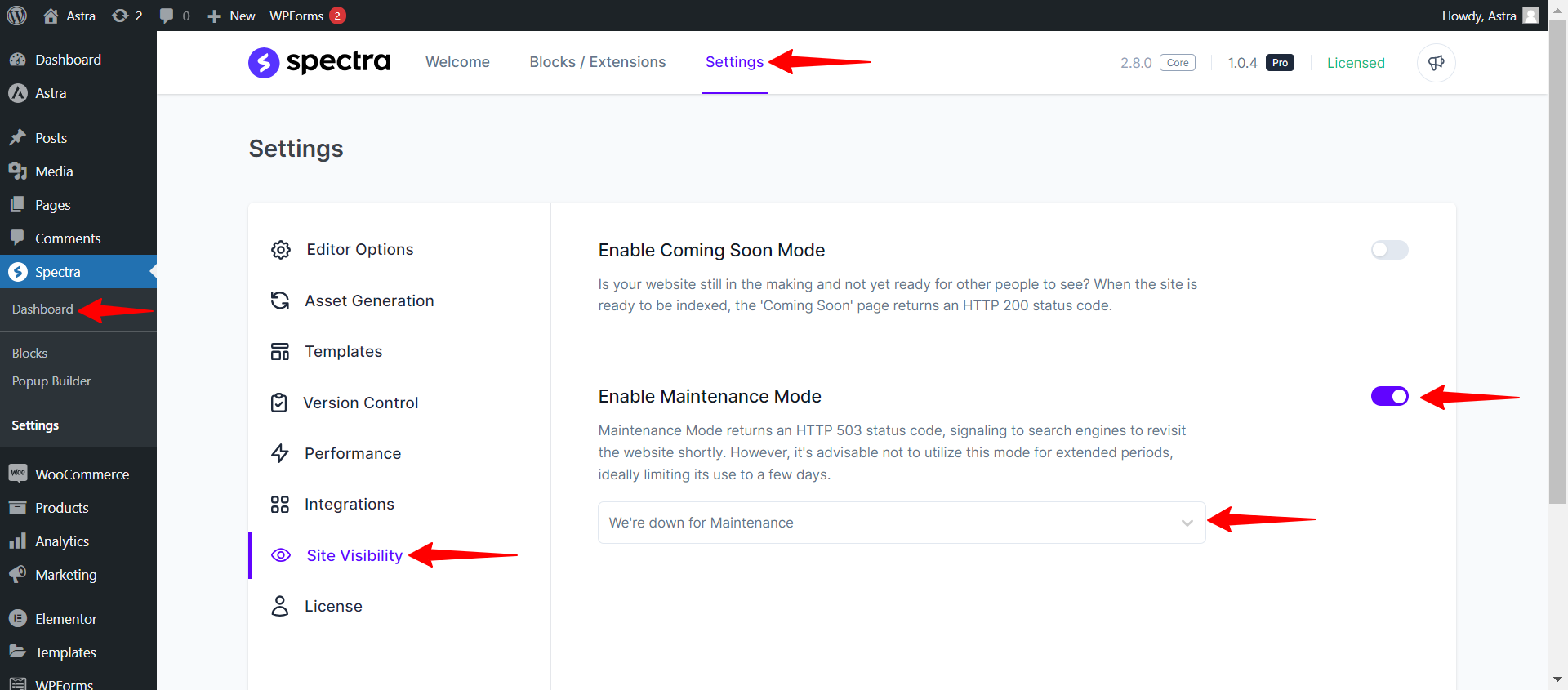1568x690 pixels.
Task: Click the Performance lightning bolt icon
Action: [x=280, y=453]
